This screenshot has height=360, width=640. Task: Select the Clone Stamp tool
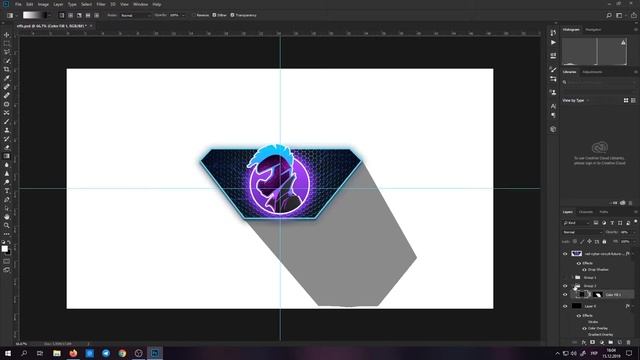(x=7, y=130)
